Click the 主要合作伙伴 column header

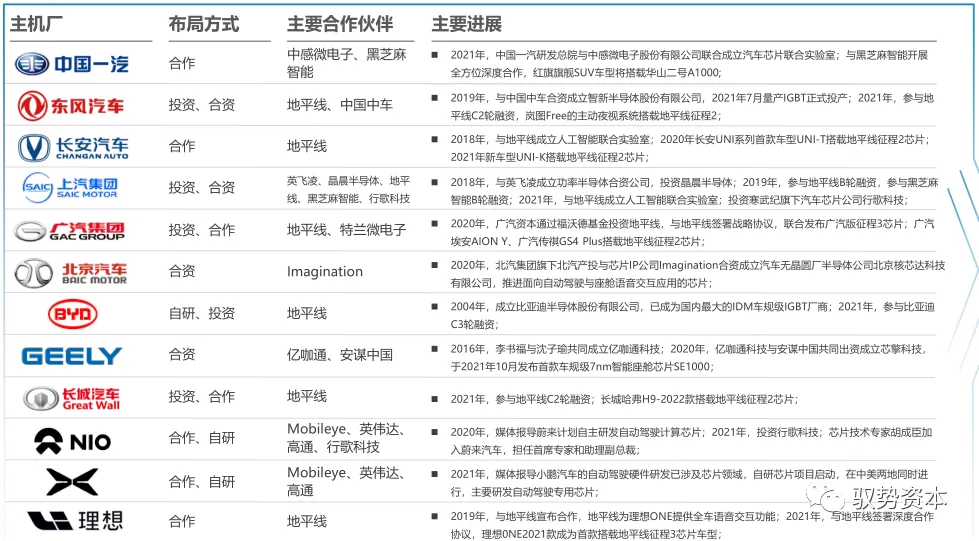point(340,24)
